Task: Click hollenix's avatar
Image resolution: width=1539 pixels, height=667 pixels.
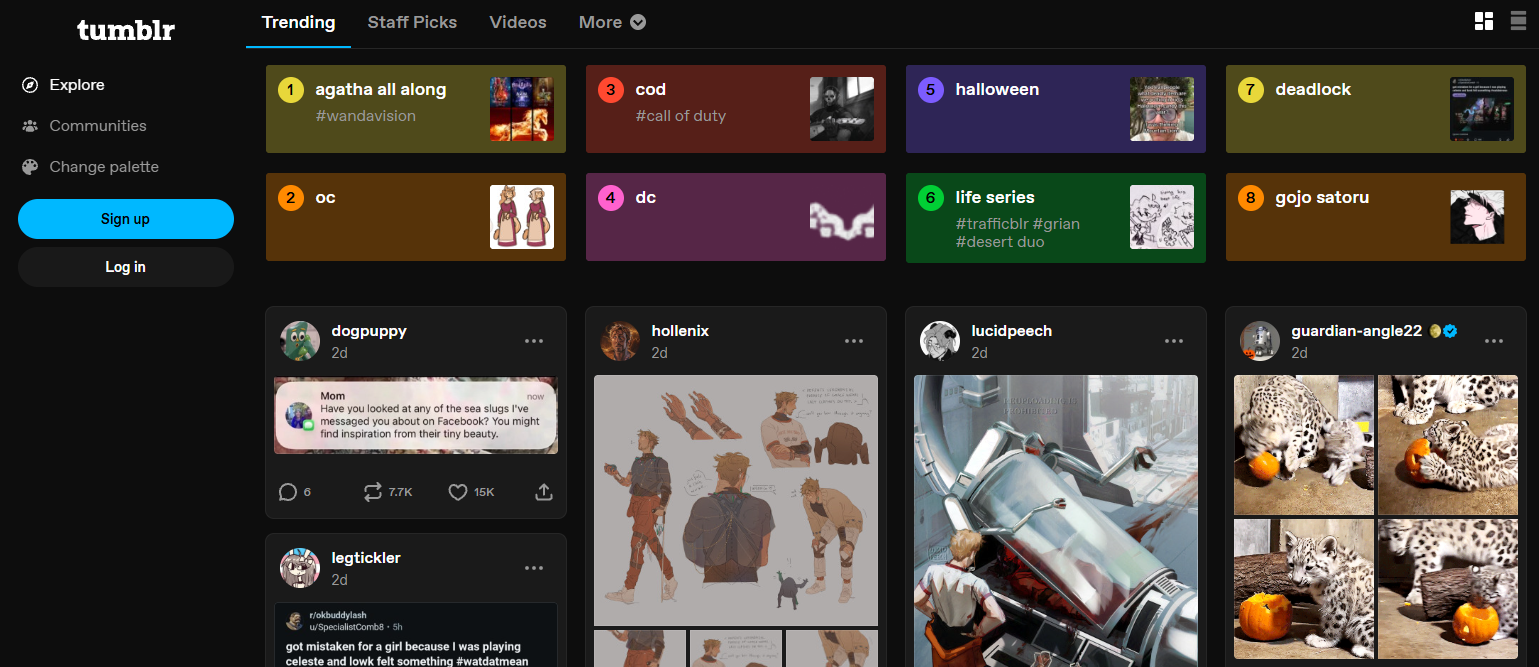Action: [620, 341]
